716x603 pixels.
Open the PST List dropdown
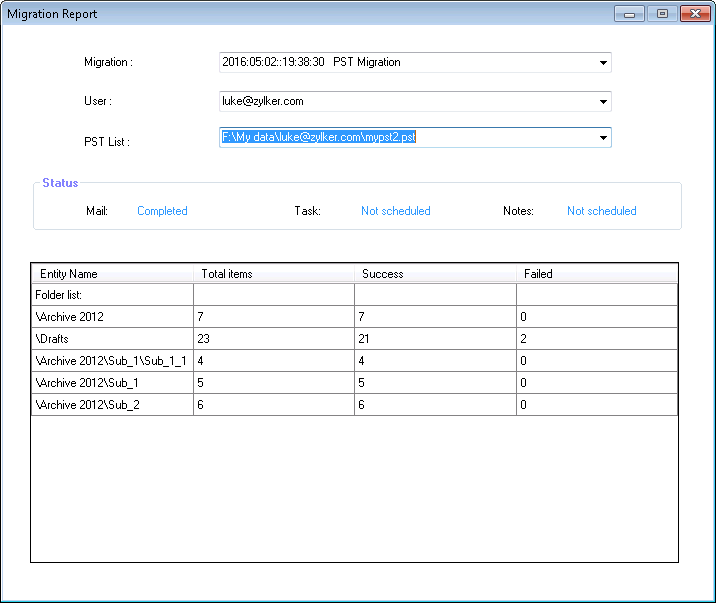click(603, 138)
